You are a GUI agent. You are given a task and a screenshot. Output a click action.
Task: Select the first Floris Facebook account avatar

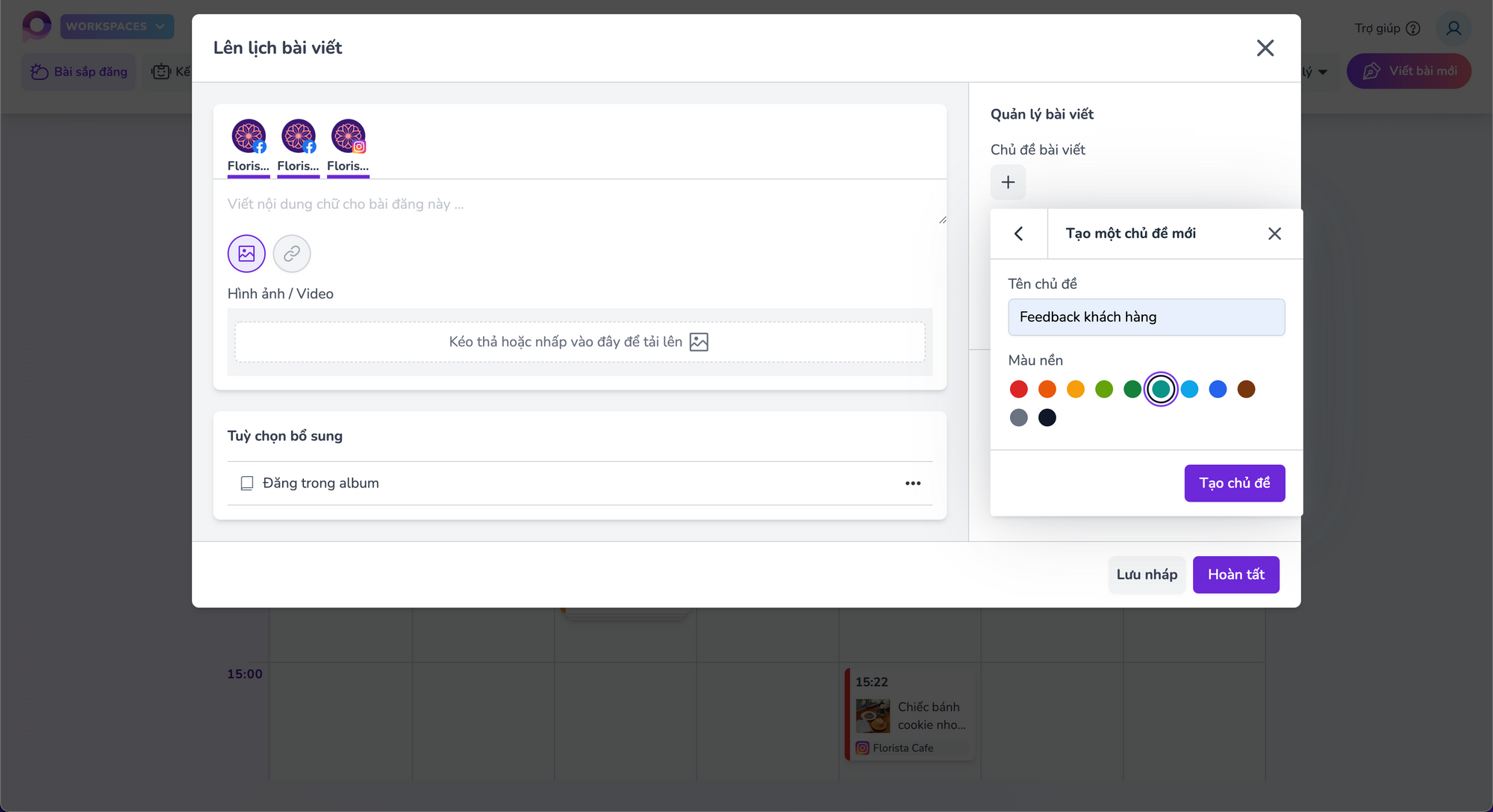[x=249, y=137]
